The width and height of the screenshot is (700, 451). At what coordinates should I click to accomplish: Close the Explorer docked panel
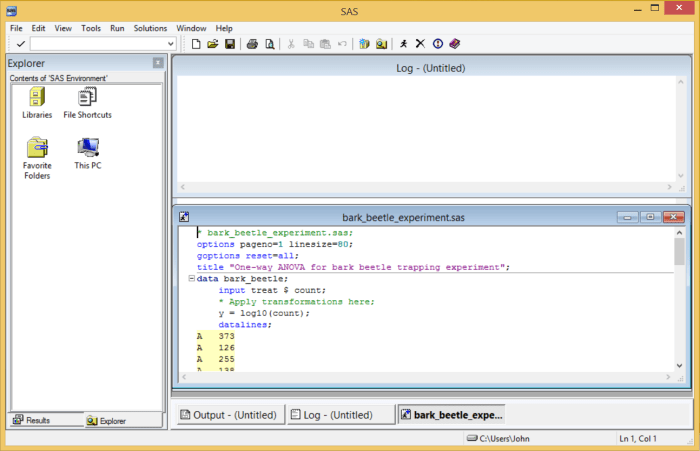(x=157, y=63)
